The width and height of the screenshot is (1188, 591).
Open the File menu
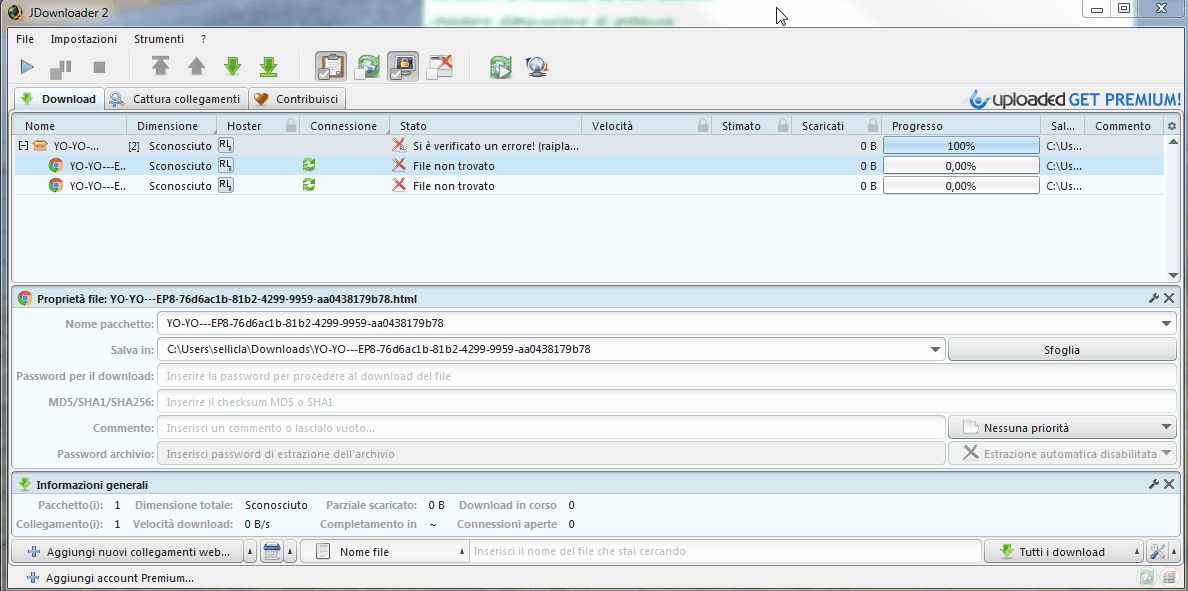coord(25,39)
